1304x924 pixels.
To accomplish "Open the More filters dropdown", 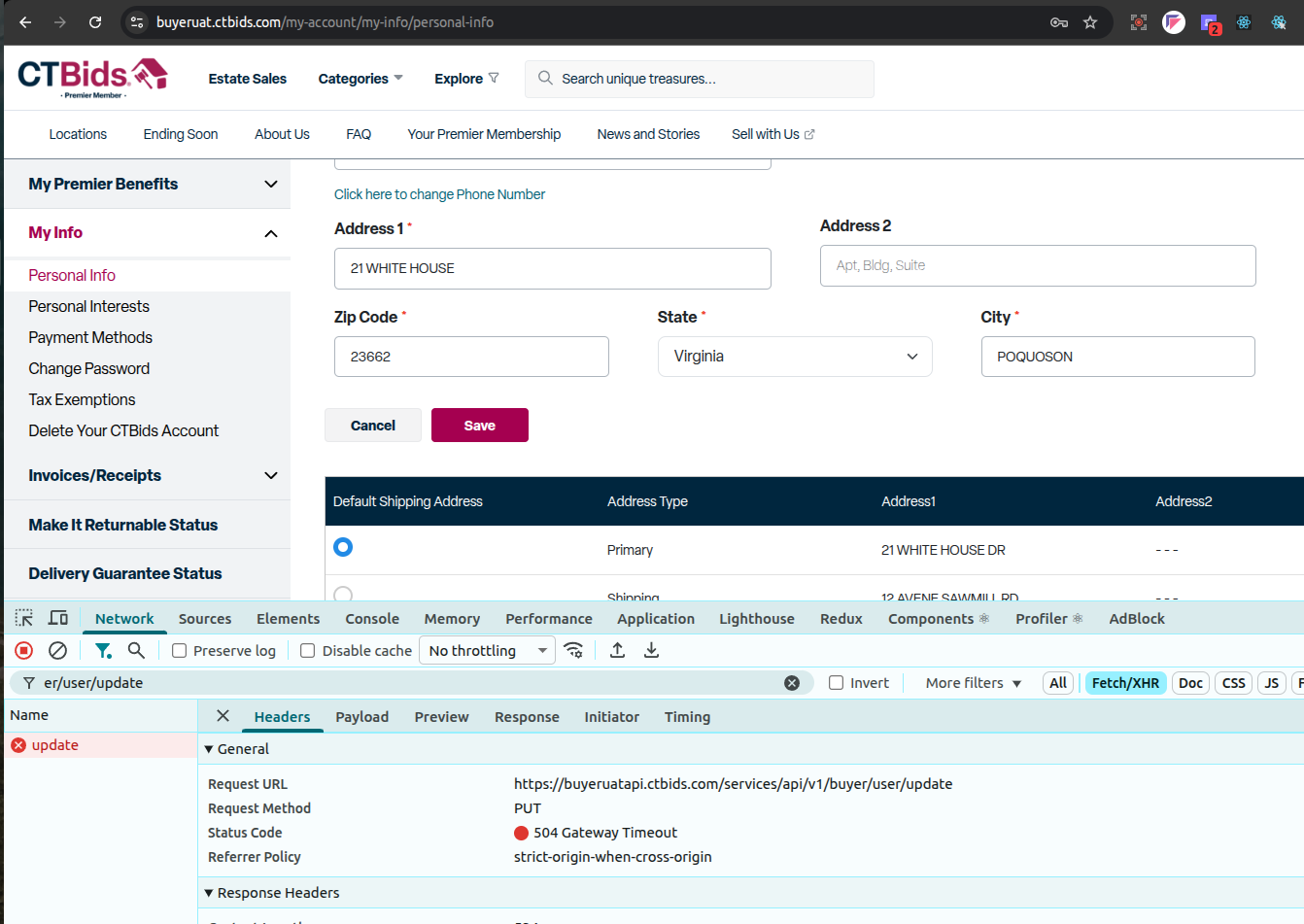I will [x=974, y=683].
